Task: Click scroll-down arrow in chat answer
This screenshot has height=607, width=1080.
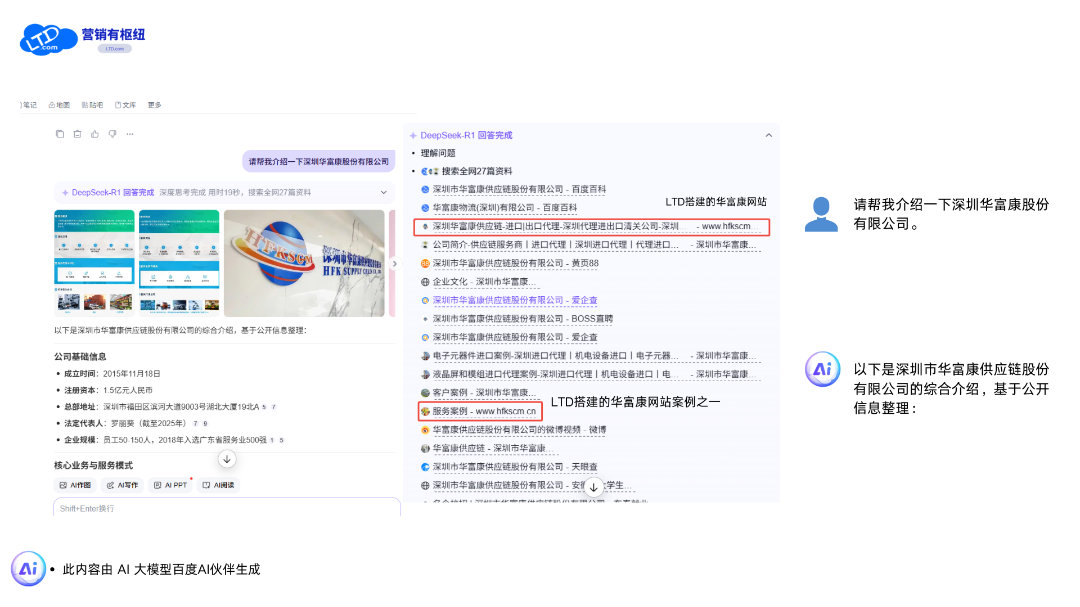Action: [227, 459]
